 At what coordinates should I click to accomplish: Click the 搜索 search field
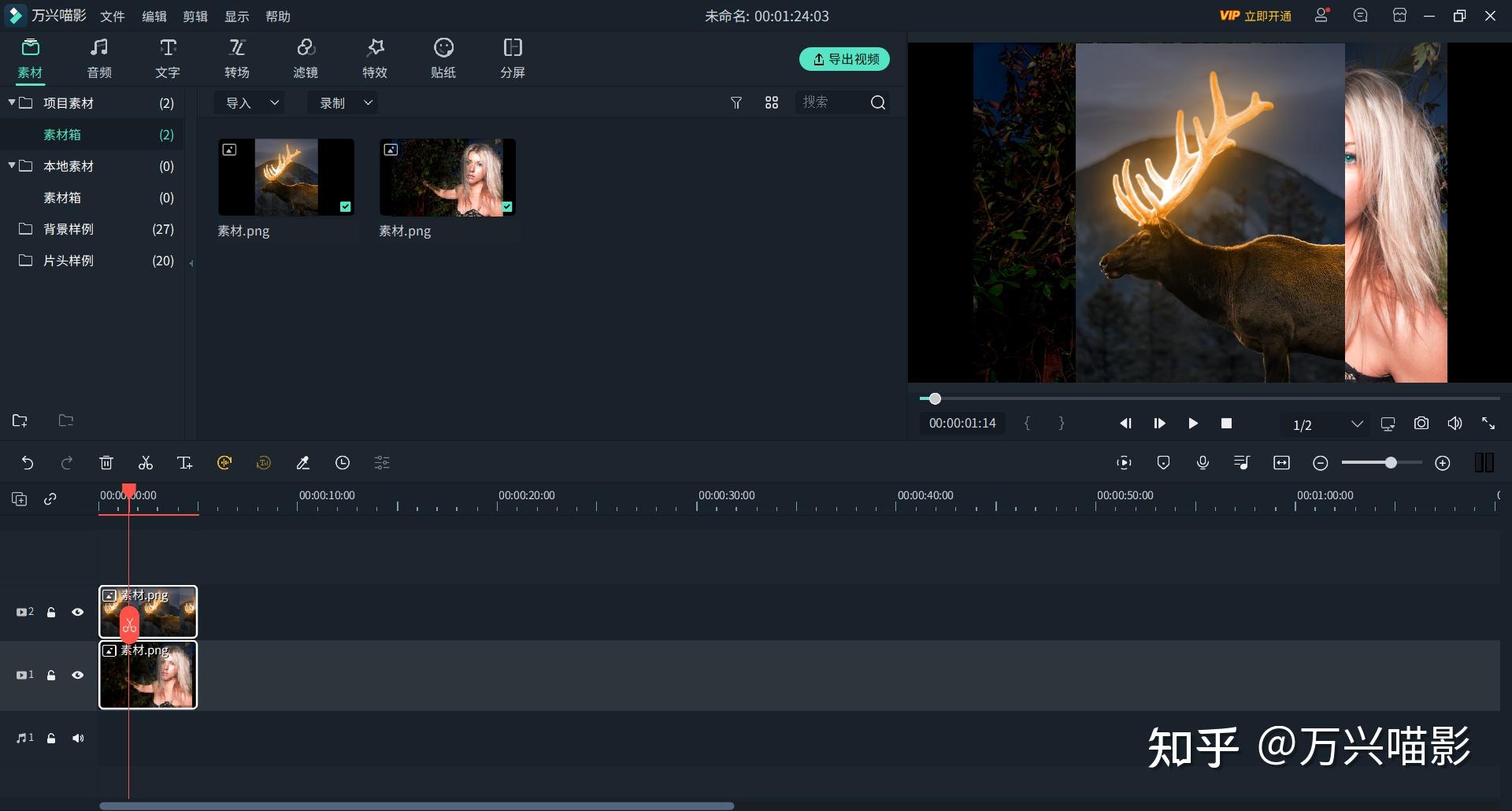click(x=831, y=102)
